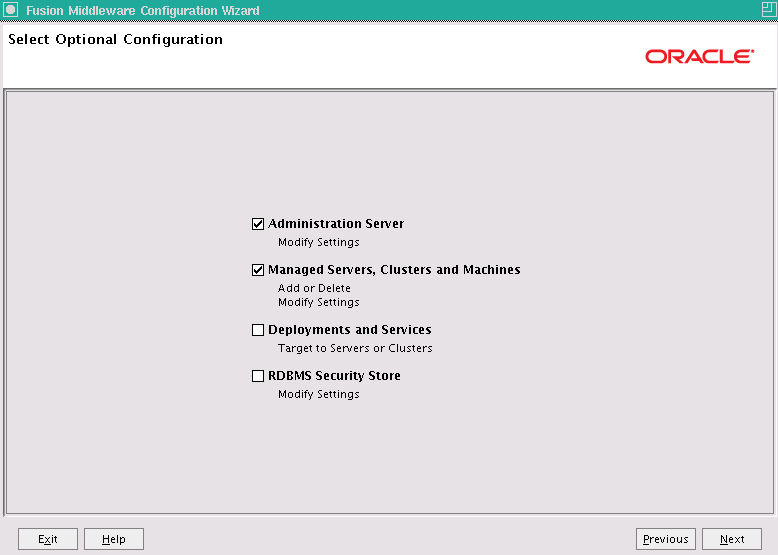This screenshot has width=778, height=555.
Task: Uncheck Managed Servers, Clusters and Machines checkbox
Action: click(258, 270)
